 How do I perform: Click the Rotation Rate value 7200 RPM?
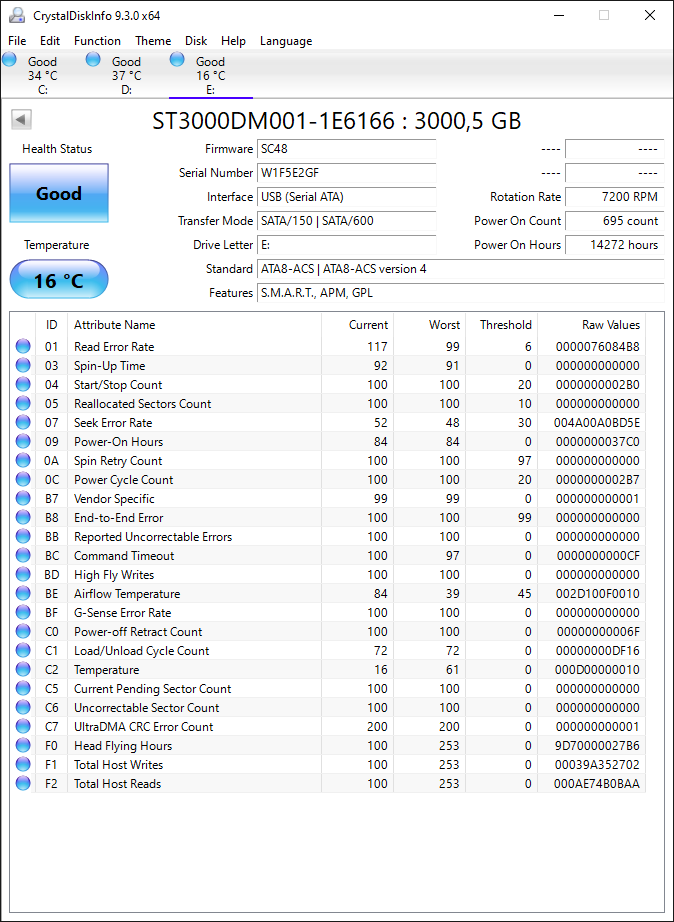(x=615, y=197)
